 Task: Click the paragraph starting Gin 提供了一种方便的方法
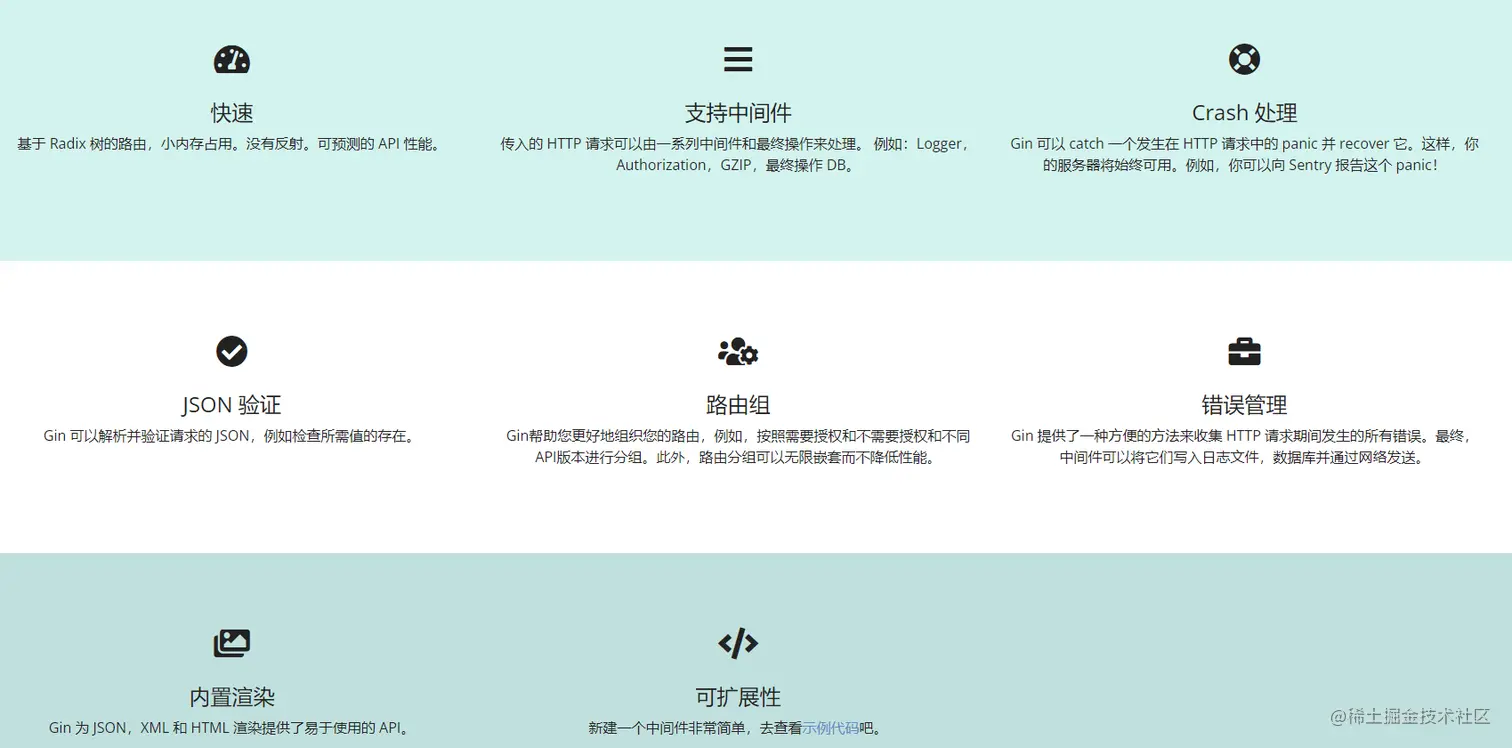pyautogui.click(x=1244, y=447)
